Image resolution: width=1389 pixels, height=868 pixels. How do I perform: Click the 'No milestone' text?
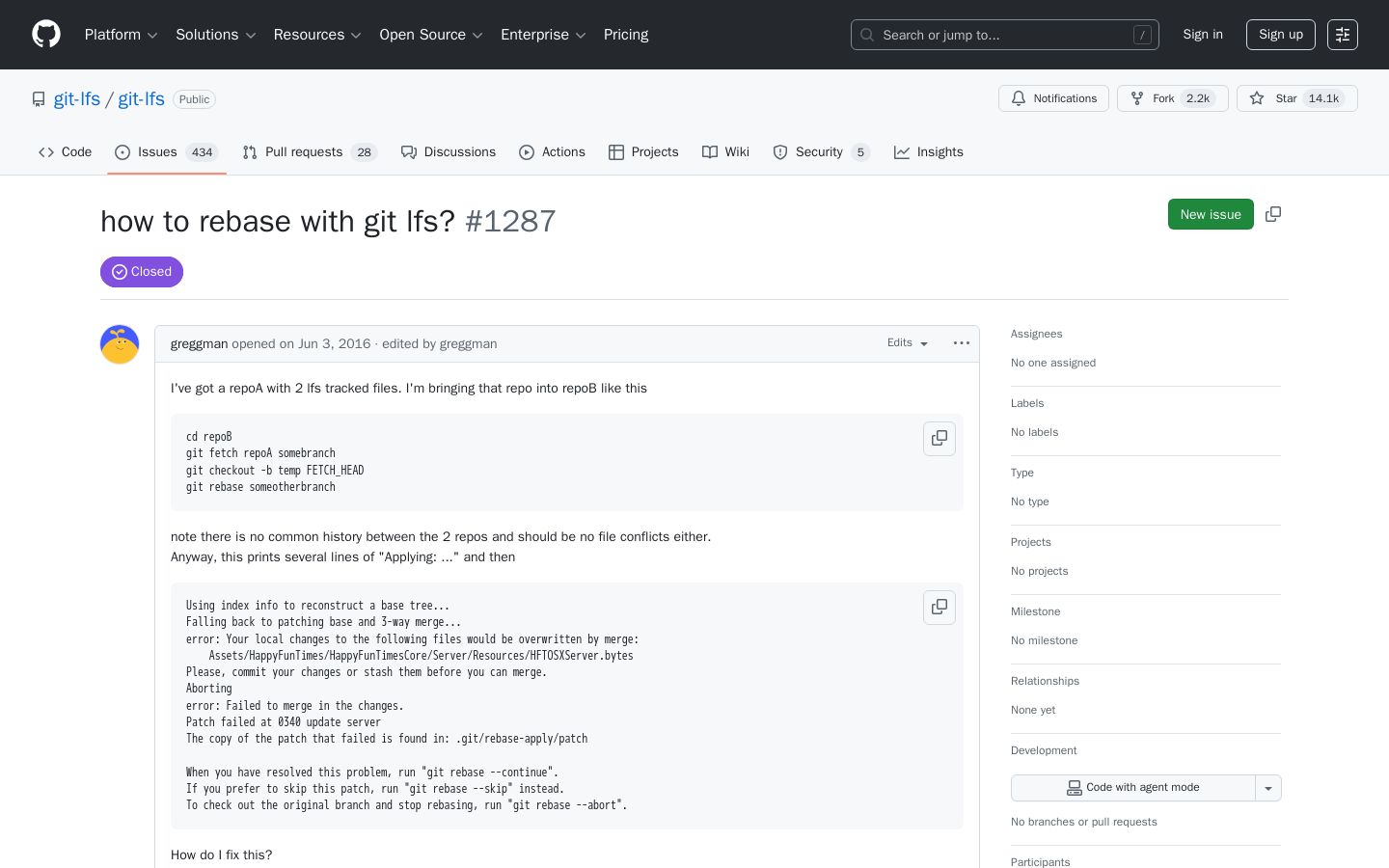1045,640
